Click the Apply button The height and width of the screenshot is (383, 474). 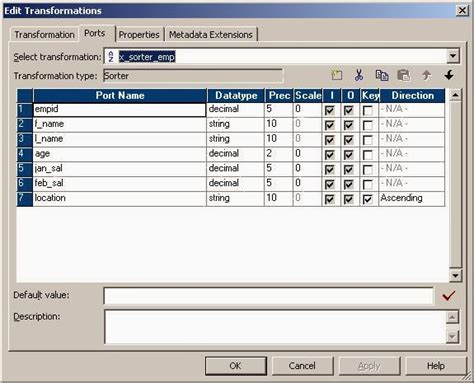pyautogui.click(x=369, y=366)
